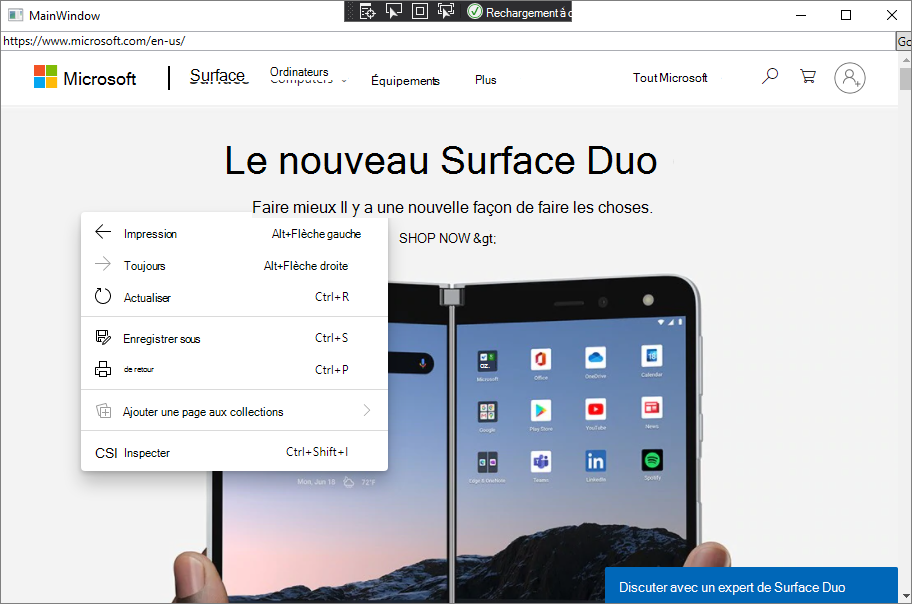Viewport: 912px width, 604px height.
Task: Toggle Display Layout Adorners in debug toolbar
Action: [x=420, y=11]
